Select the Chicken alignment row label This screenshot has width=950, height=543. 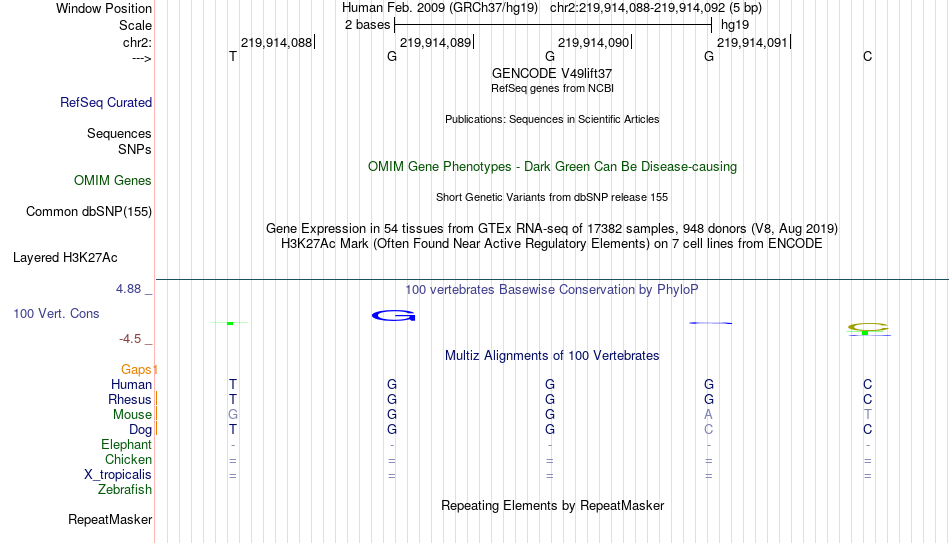click(x=128, y=460)
